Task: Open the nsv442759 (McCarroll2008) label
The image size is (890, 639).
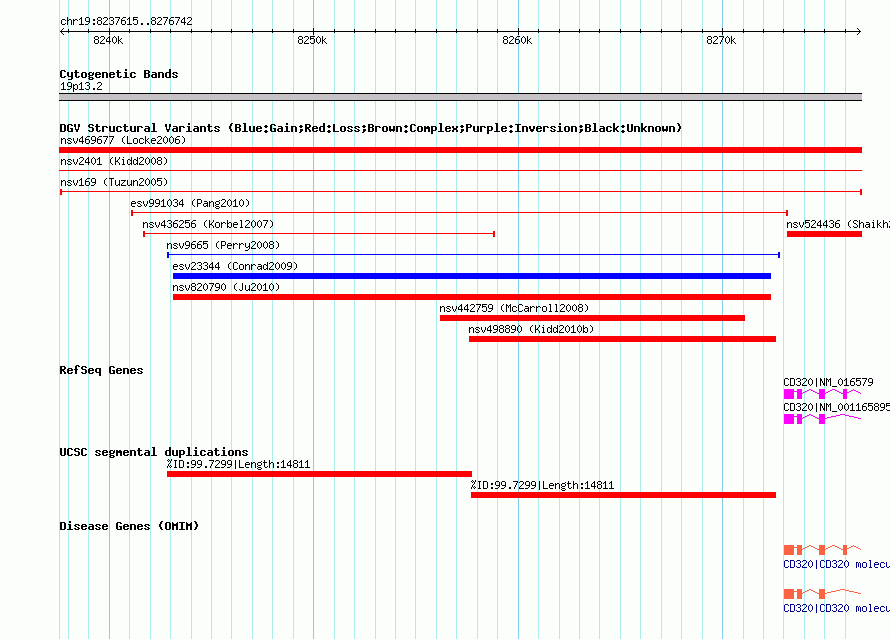Action: (514, 308)
